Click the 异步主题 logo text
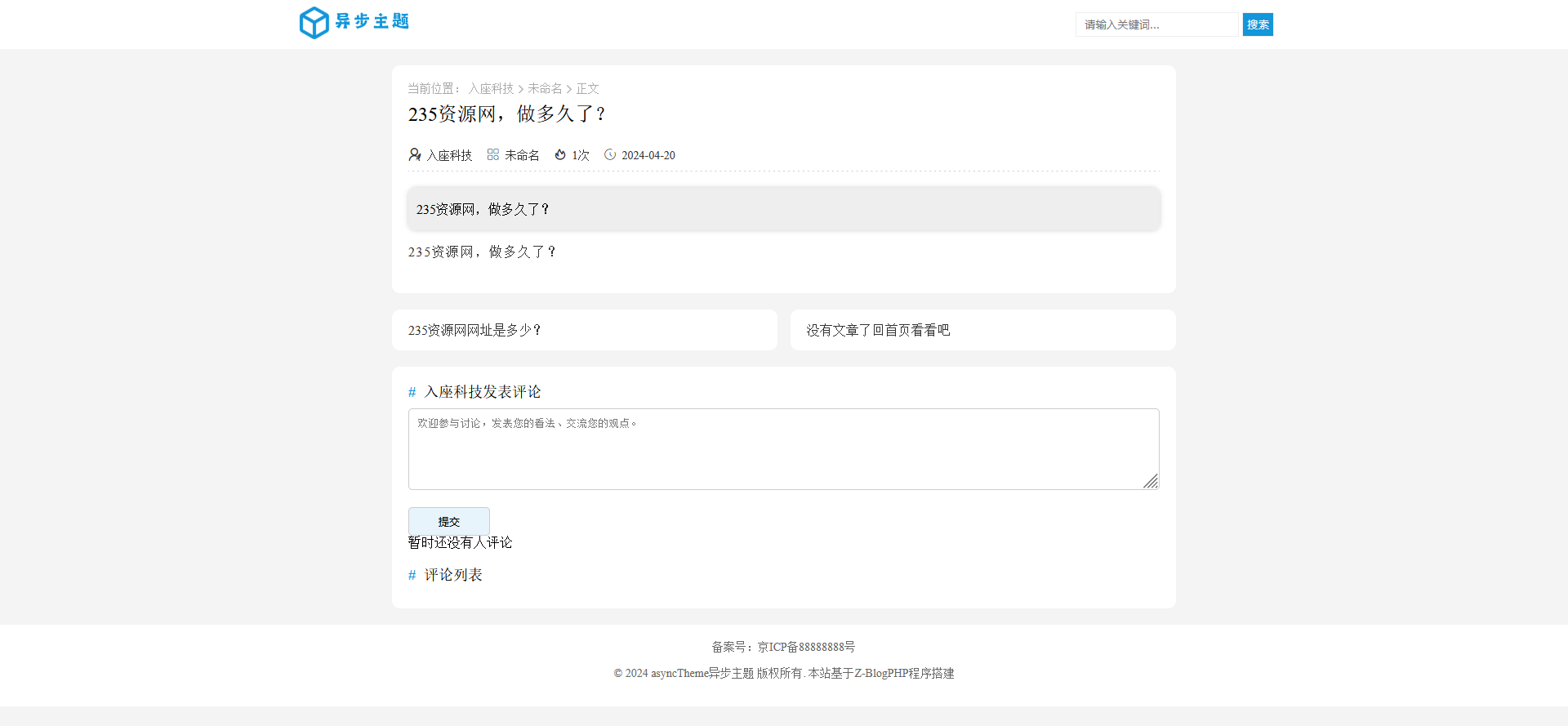 tap(372, 21)
